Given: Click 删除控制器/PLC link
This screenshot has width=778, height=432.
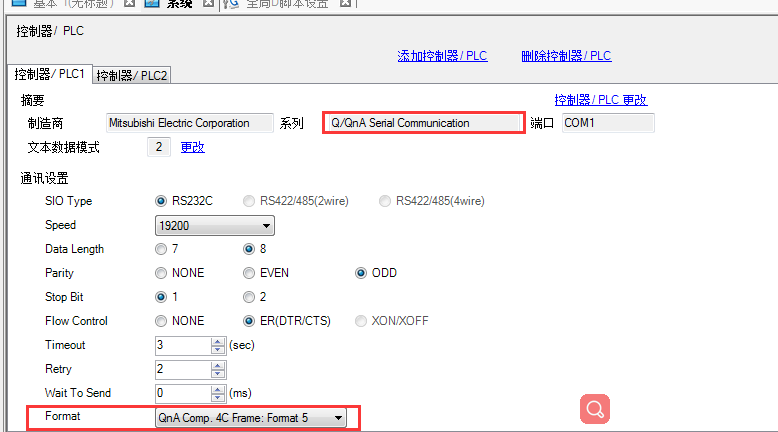Looking at the screenshot, I should pos(566,56).
